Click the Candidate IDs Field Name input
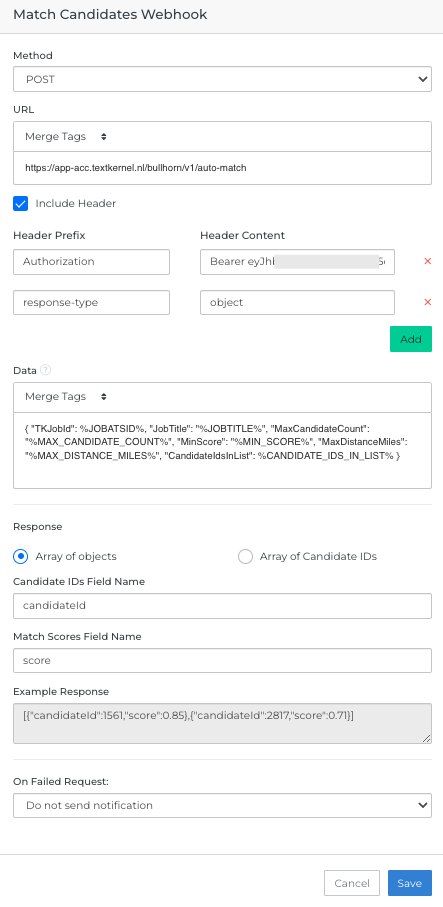Image resolution: width=443 pixels, height=907 pixels. point(223,606)
